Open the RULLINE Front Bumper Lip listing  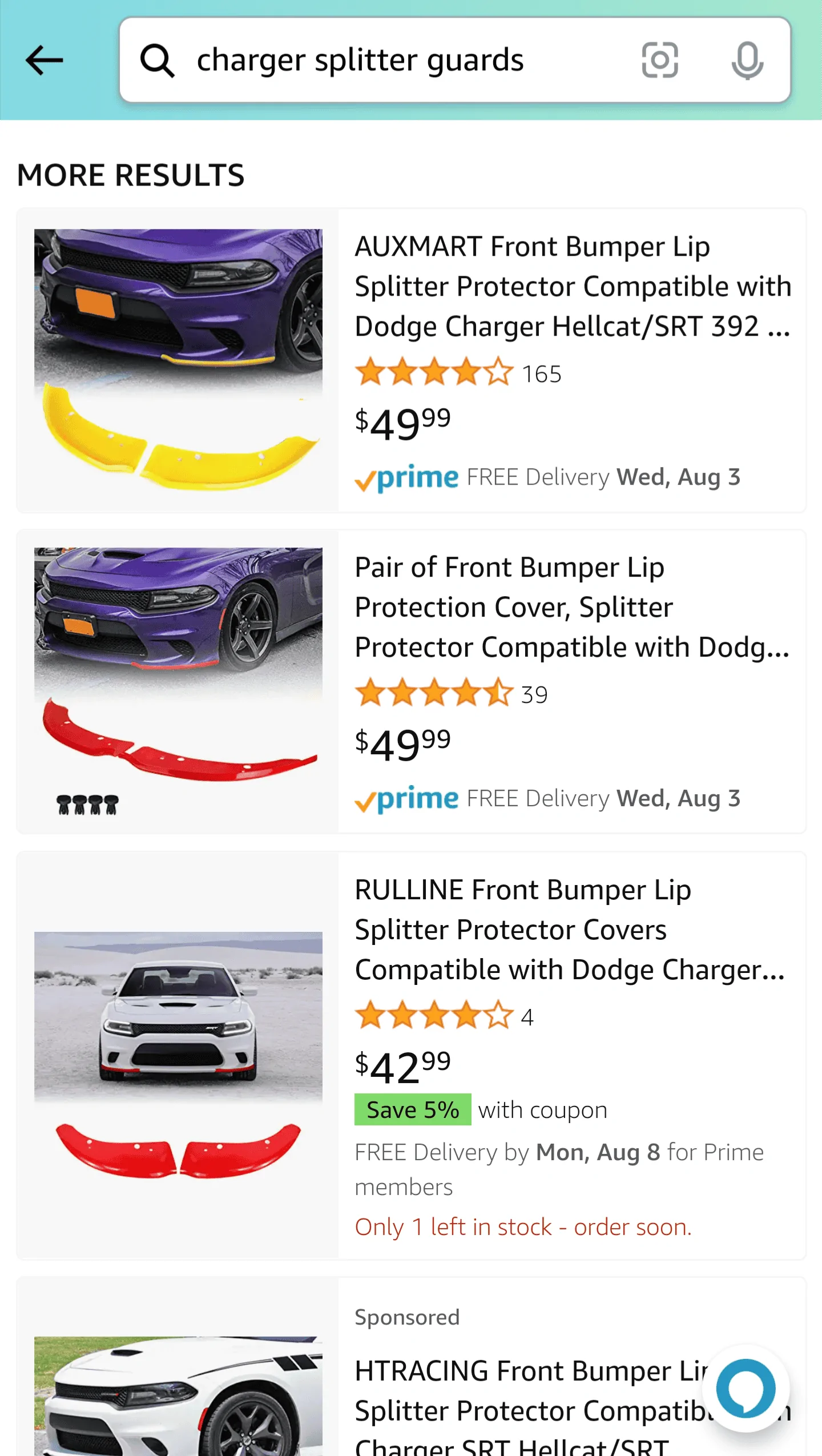coord(570,930)
